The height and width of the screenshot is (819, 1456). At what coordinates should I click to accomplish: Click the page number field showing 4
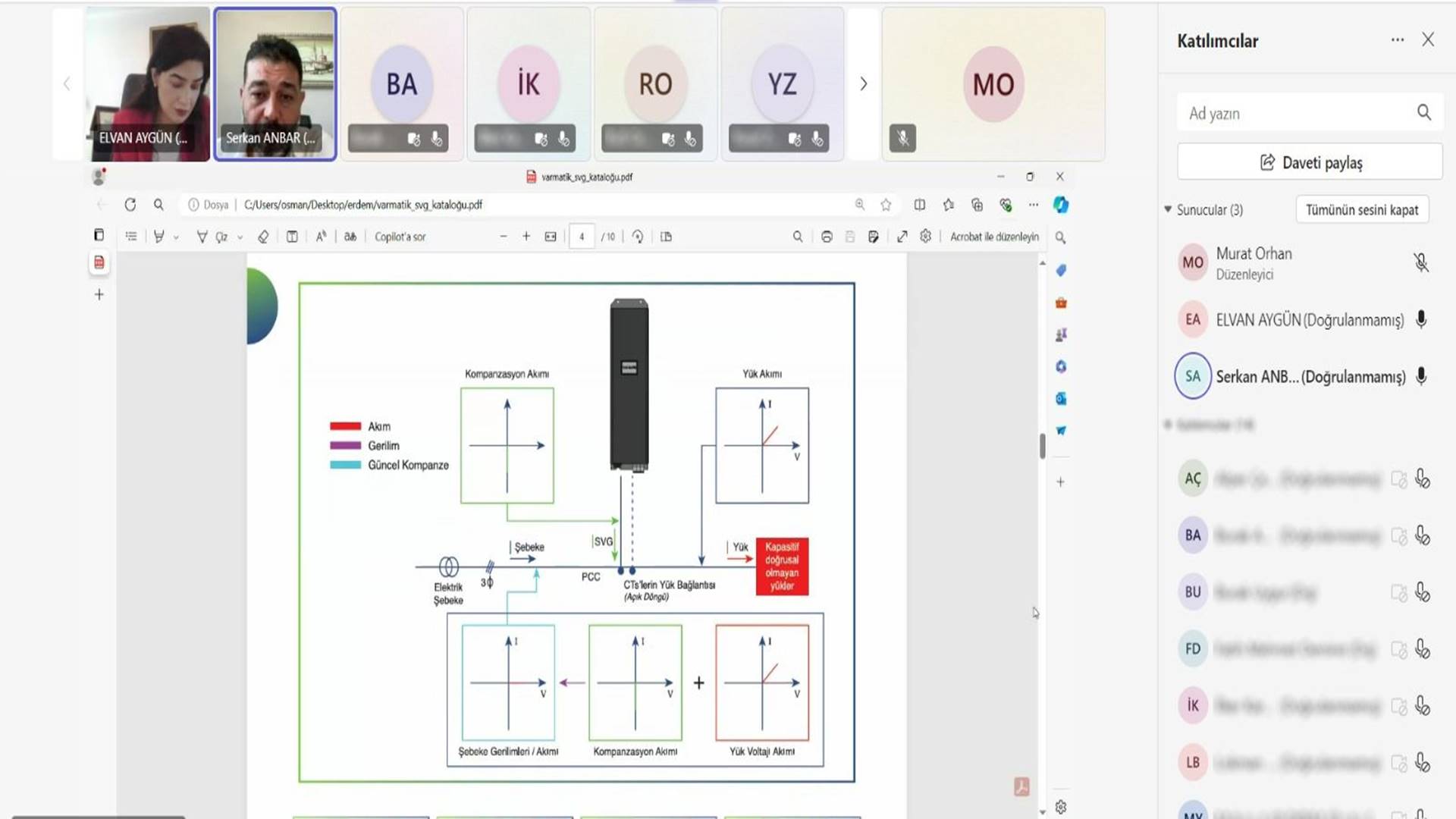(582, 237)
